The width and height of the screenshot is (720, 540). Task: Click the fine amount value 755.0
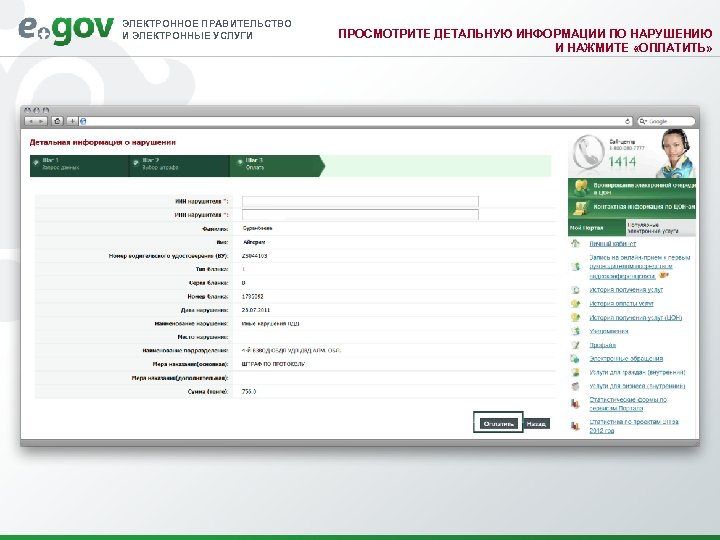click(x=249, y=392)
